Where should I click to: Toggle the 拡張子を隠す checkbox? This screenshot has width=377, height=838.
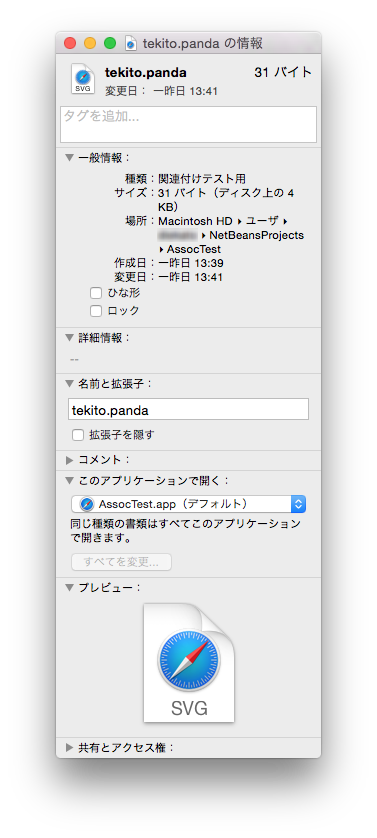[x=78, y=435]
